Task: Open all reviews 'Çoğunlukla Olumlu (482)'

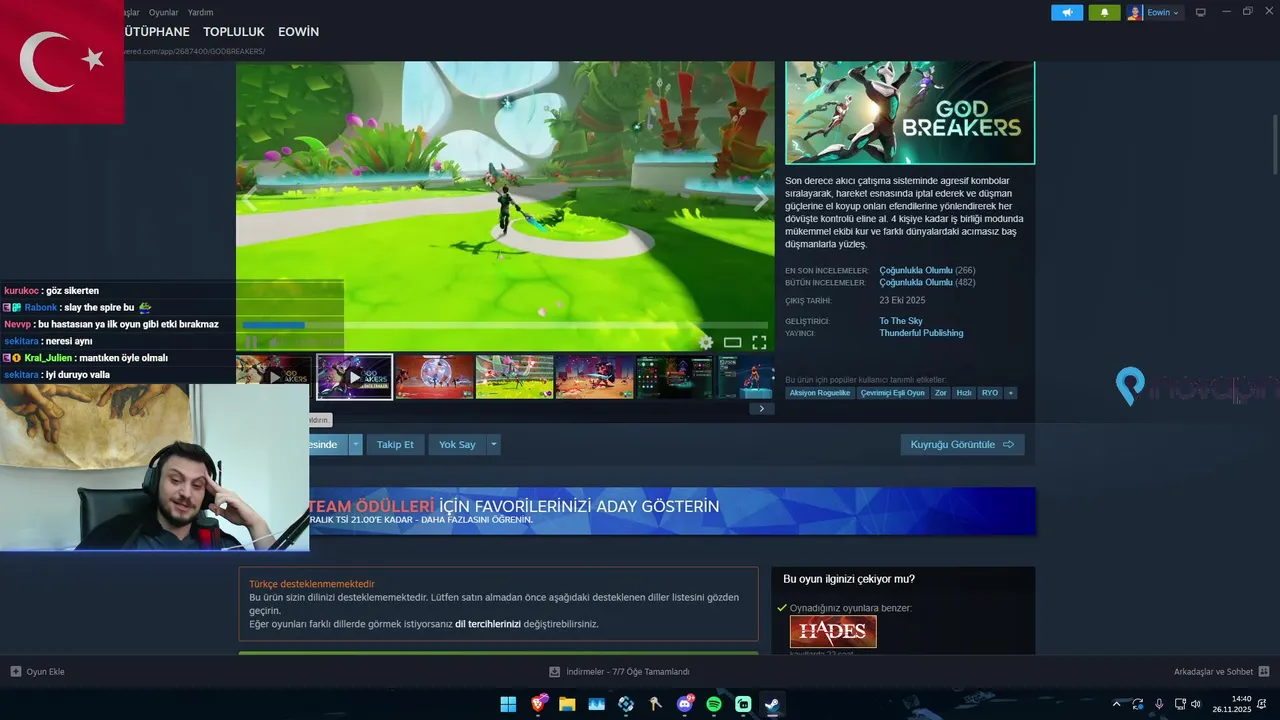Action: pos(927,283)
